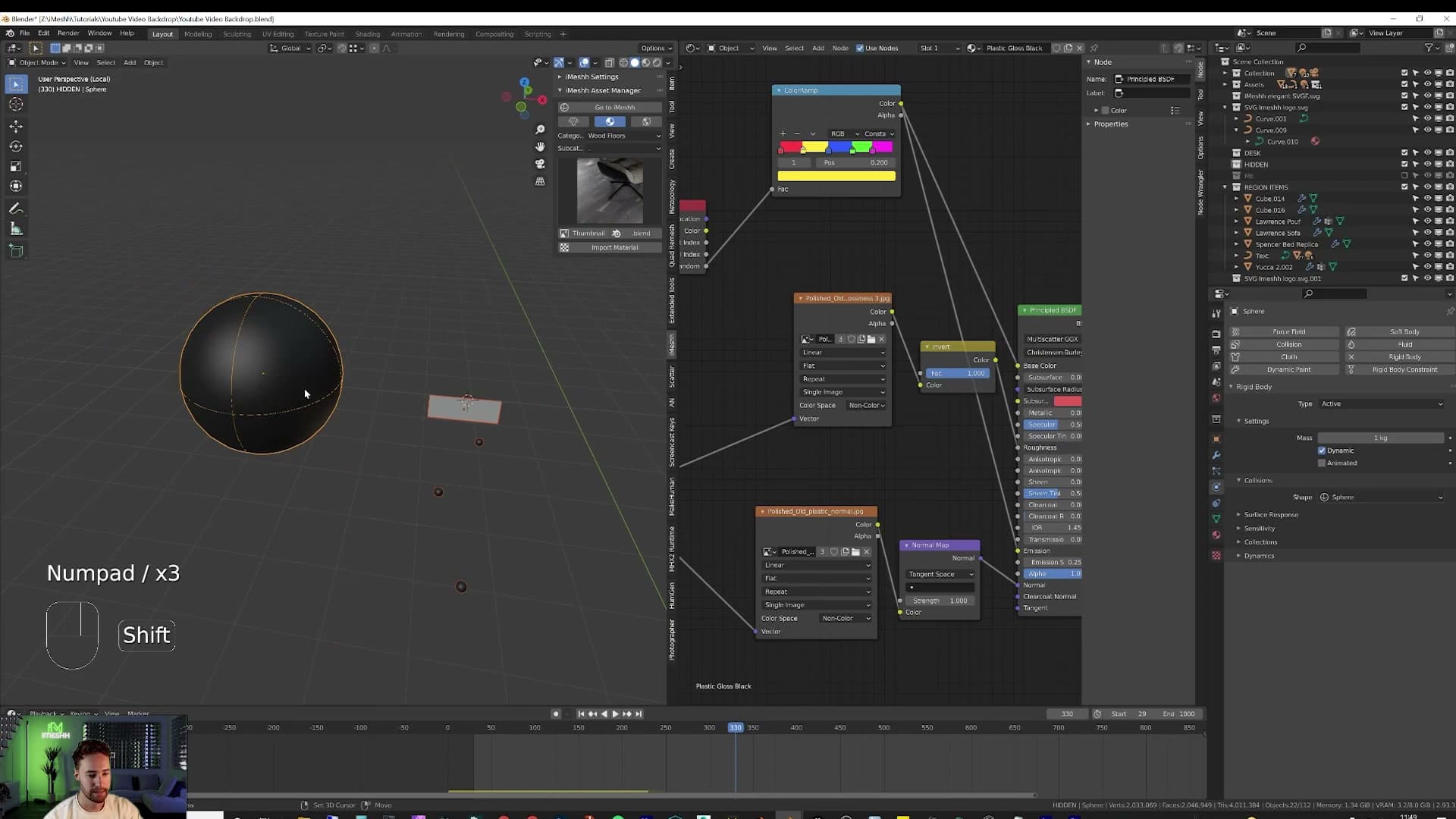
Task: Click the wood floor material thumbnail preview
Action: click(x=610, y=190)
